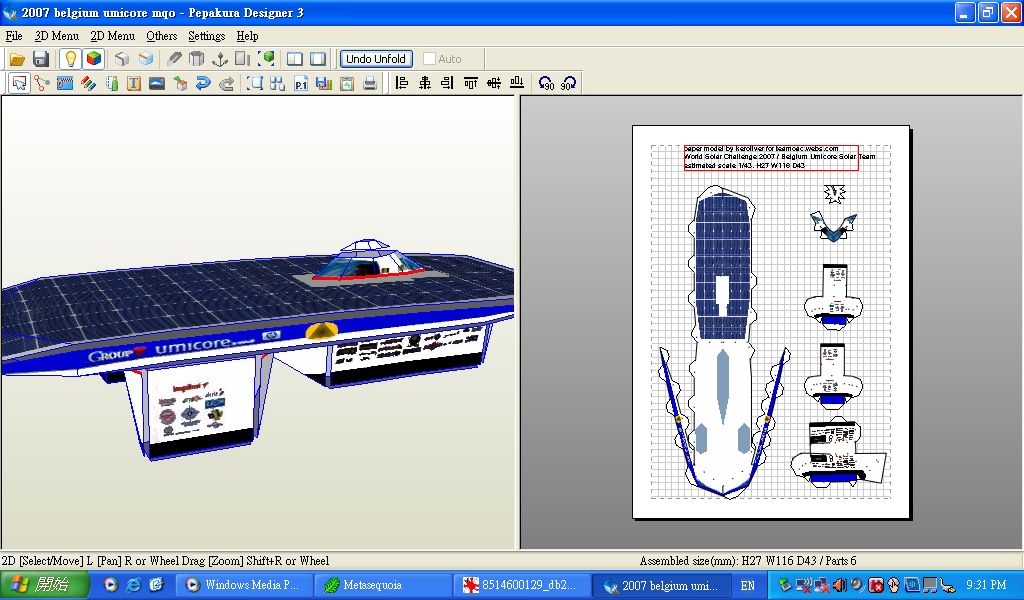Switch to Metasequoia taskbar button
Viewport: 1024px width, 600px height.
click(381, 585)
